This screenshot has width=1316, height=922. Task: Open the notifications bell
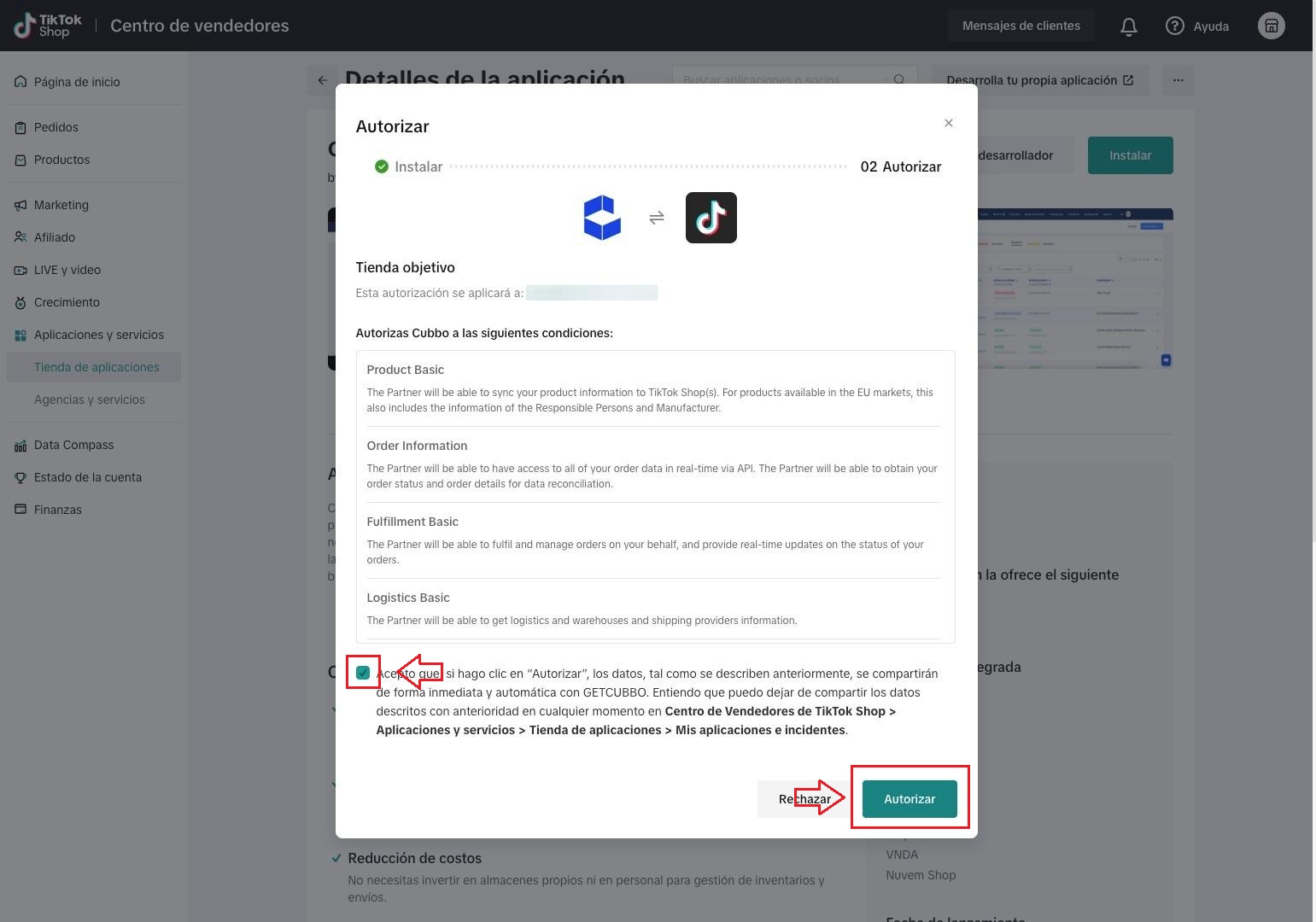[1128, 26]
